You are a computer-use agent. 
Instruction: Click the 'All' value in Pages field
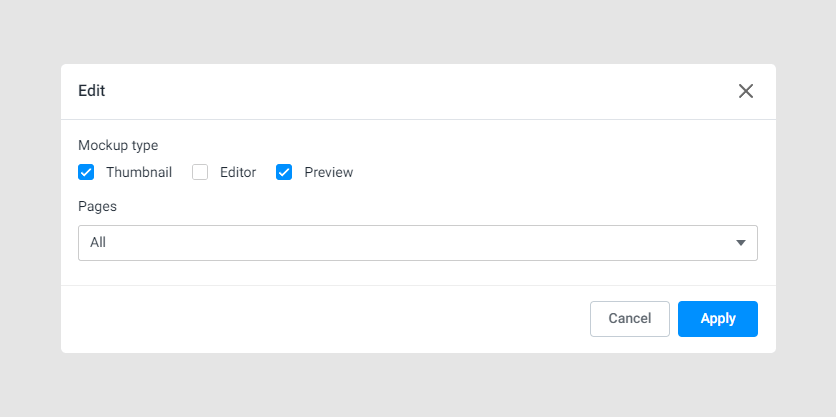pos(98,243)
